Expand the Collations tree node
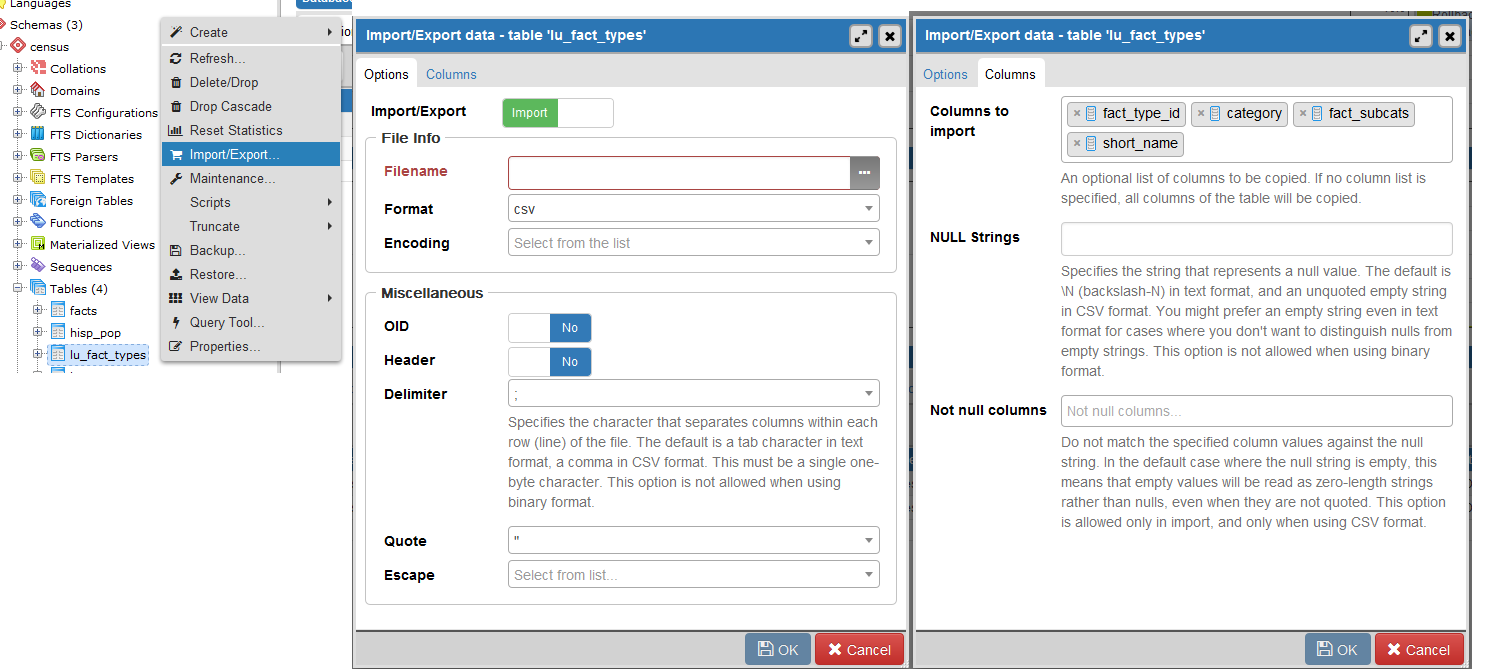This screenshot has height=669, width=1500. tap(18, 68)
